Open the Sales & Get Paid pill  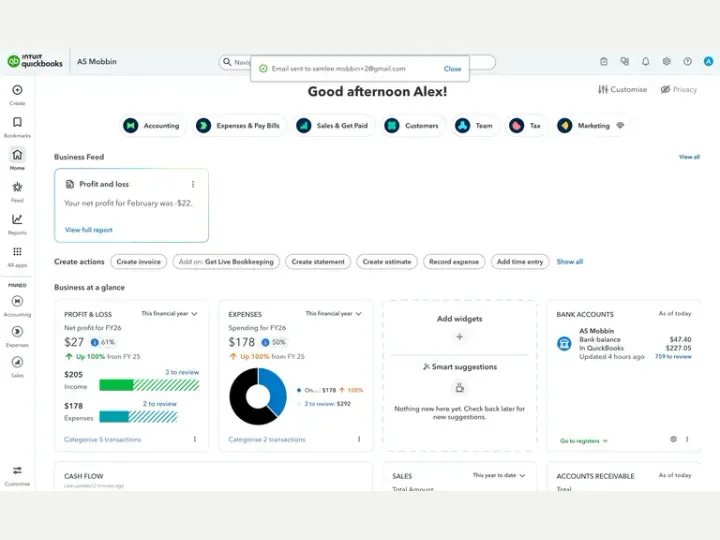click(x=332, y=125)
